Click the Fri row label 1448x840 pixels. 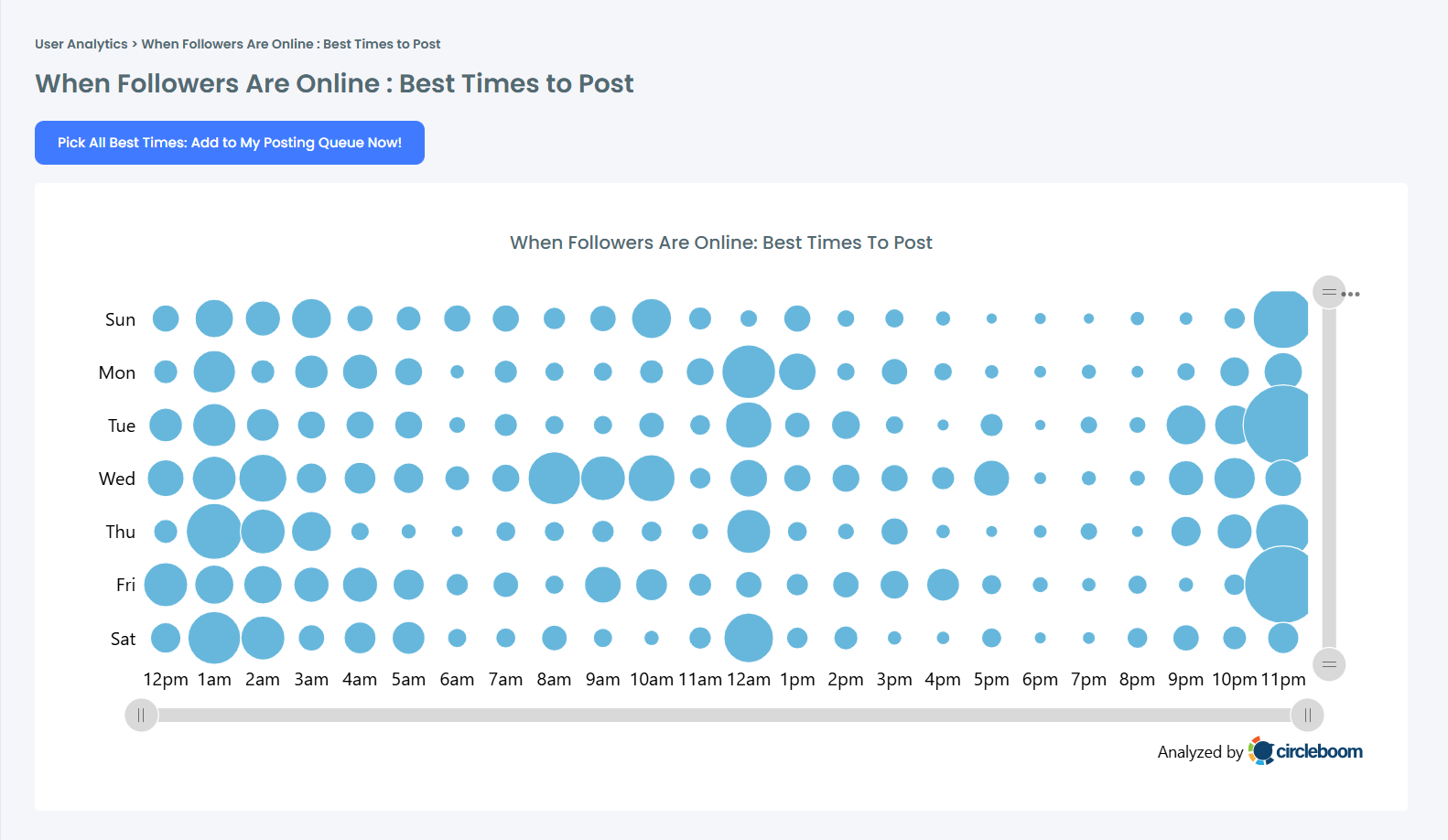125,585
